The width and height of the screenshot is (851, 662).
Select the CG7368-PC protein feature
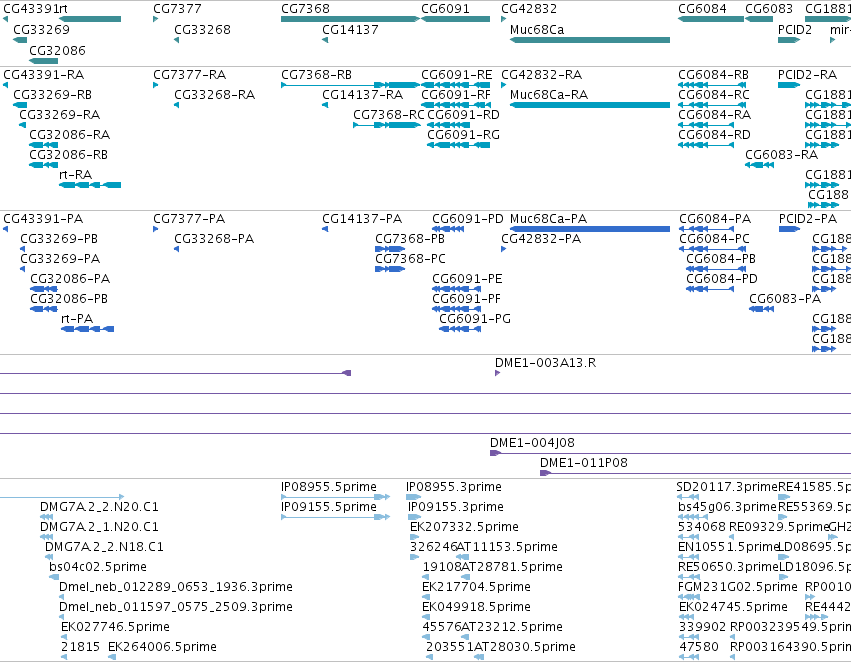pos(390,269)
